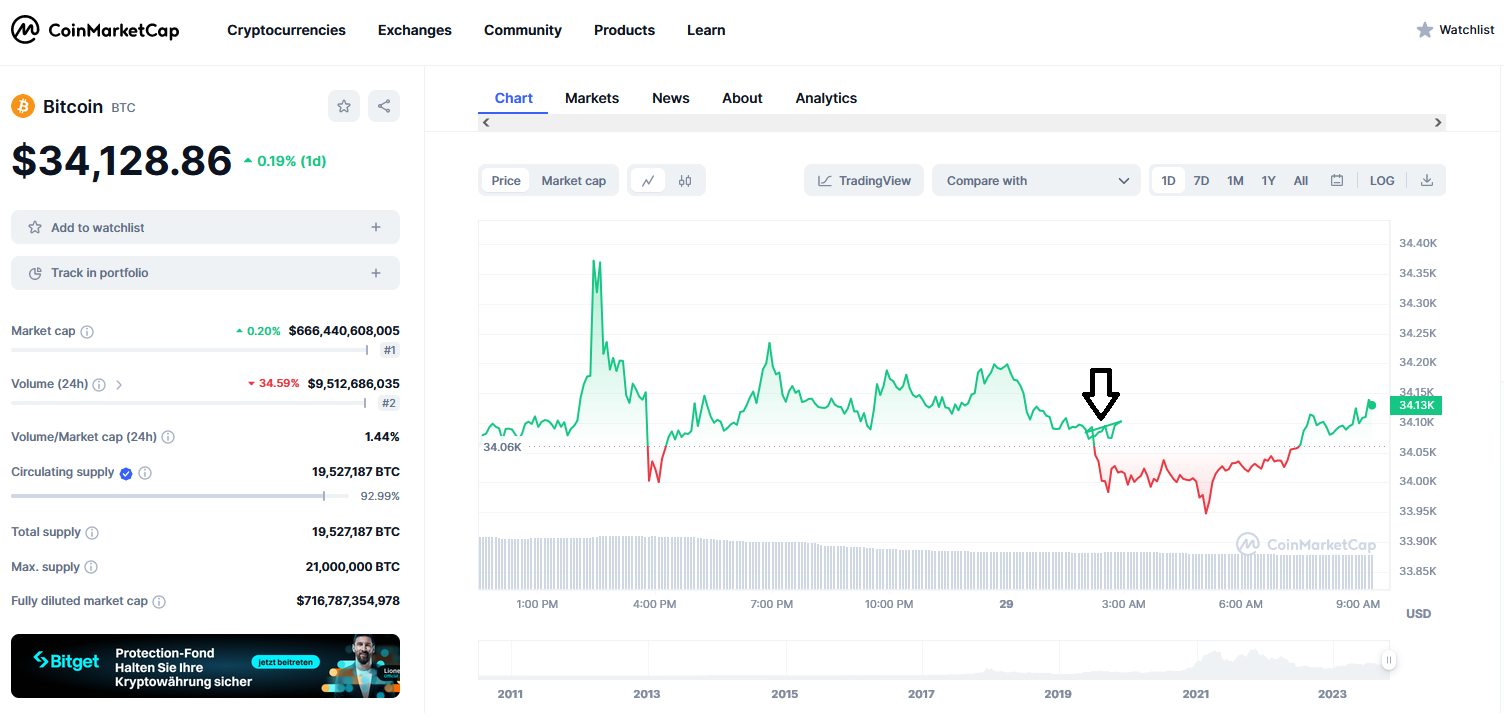
Task: Open the Community menu
Action: (523, 30)
